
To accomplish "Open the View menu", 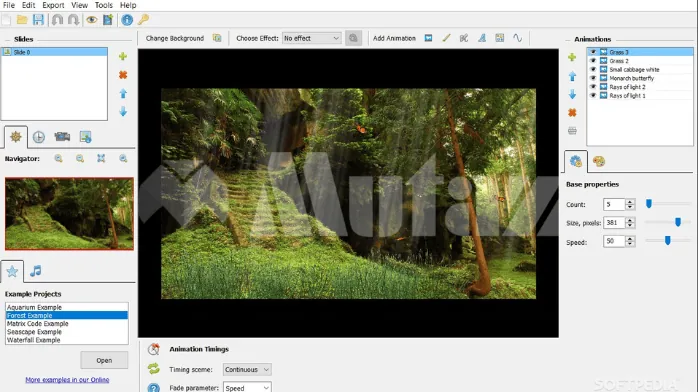I will pos(79,5).
